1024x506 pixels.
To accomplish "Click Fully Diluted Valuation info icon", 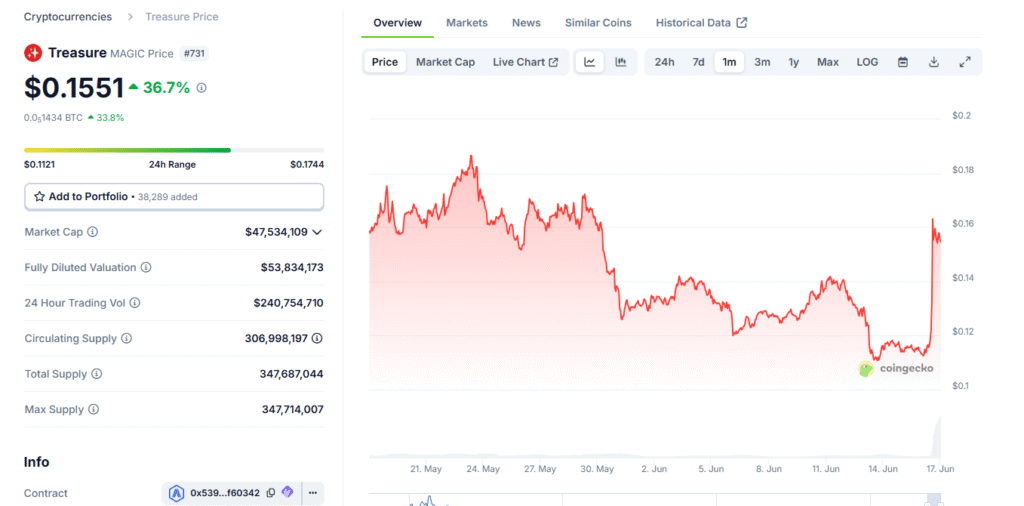I will click(x=146, y=267).
